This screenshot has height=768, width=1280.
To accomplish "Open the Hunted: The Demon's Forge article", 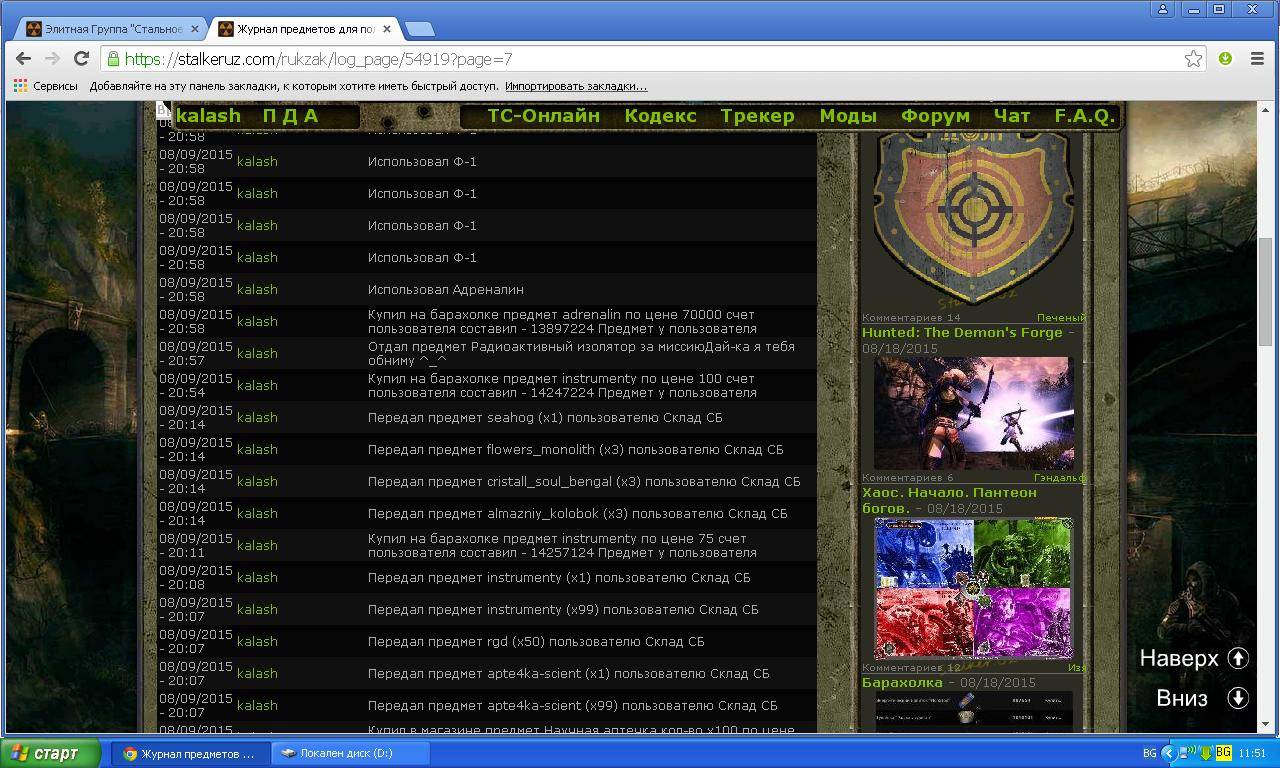I will click(x=962, y=332).
